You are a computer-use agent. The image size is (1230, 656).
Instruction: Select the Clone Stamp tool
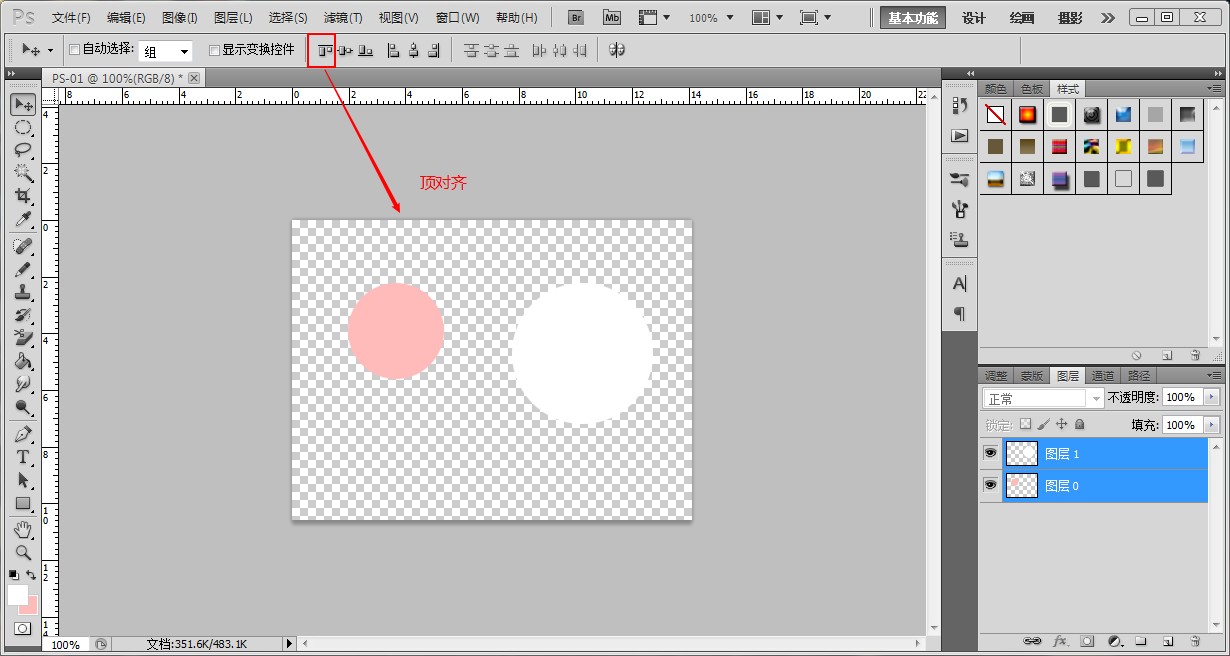pos(23,292)
